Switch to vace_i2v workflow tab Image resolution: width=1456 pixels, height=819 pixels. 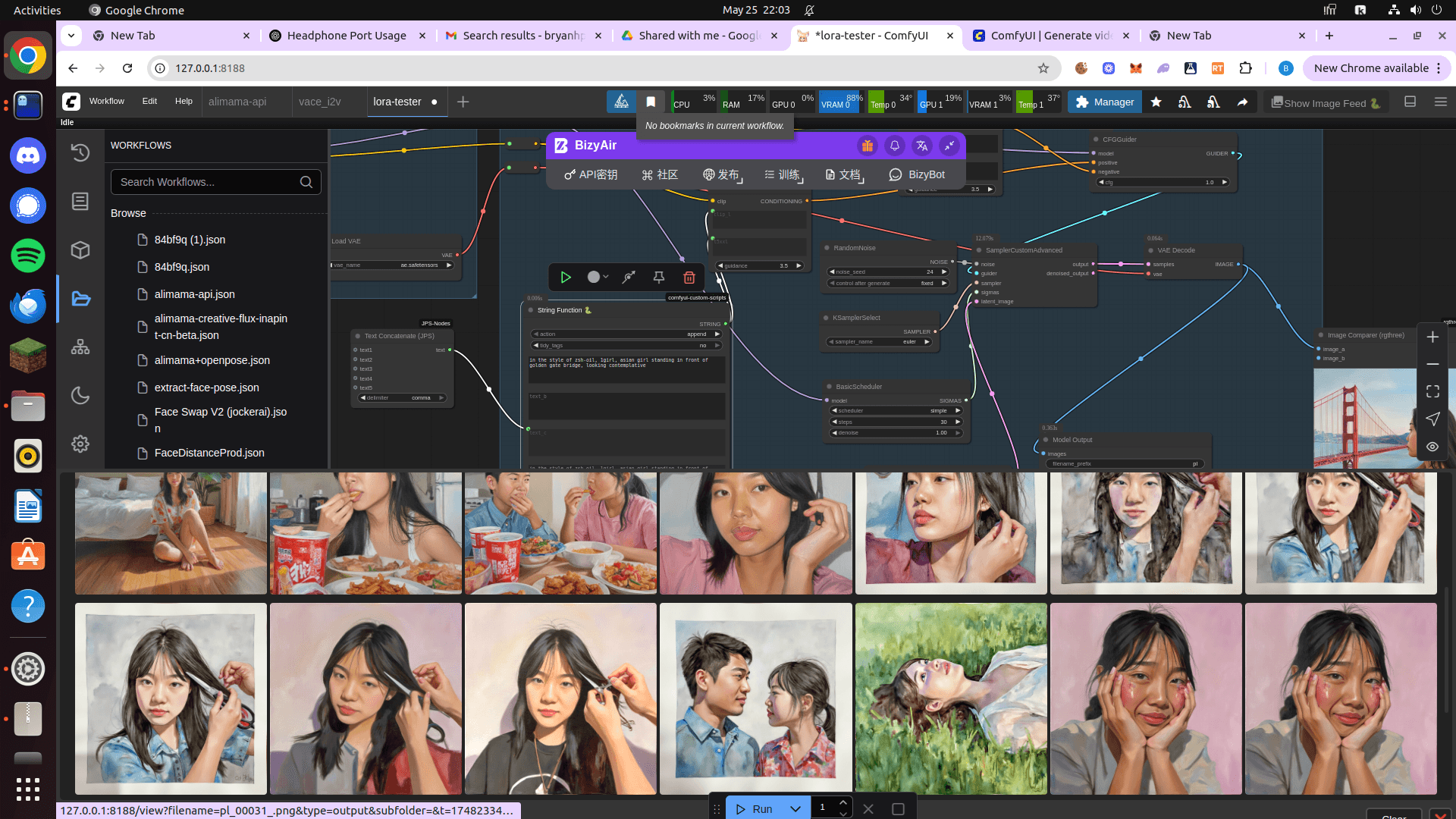point(319,102)
